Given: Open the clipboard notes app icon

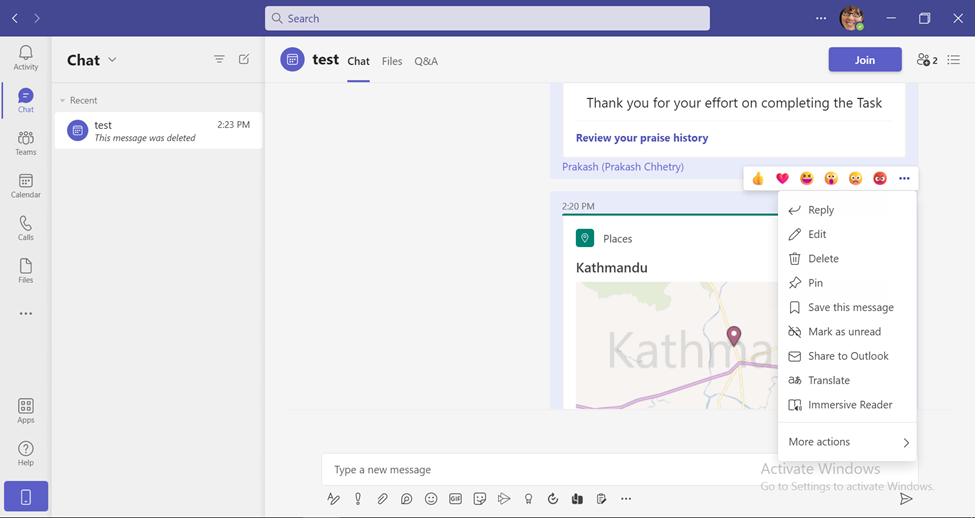Looking at the screenshot, I should coord(601,499).
